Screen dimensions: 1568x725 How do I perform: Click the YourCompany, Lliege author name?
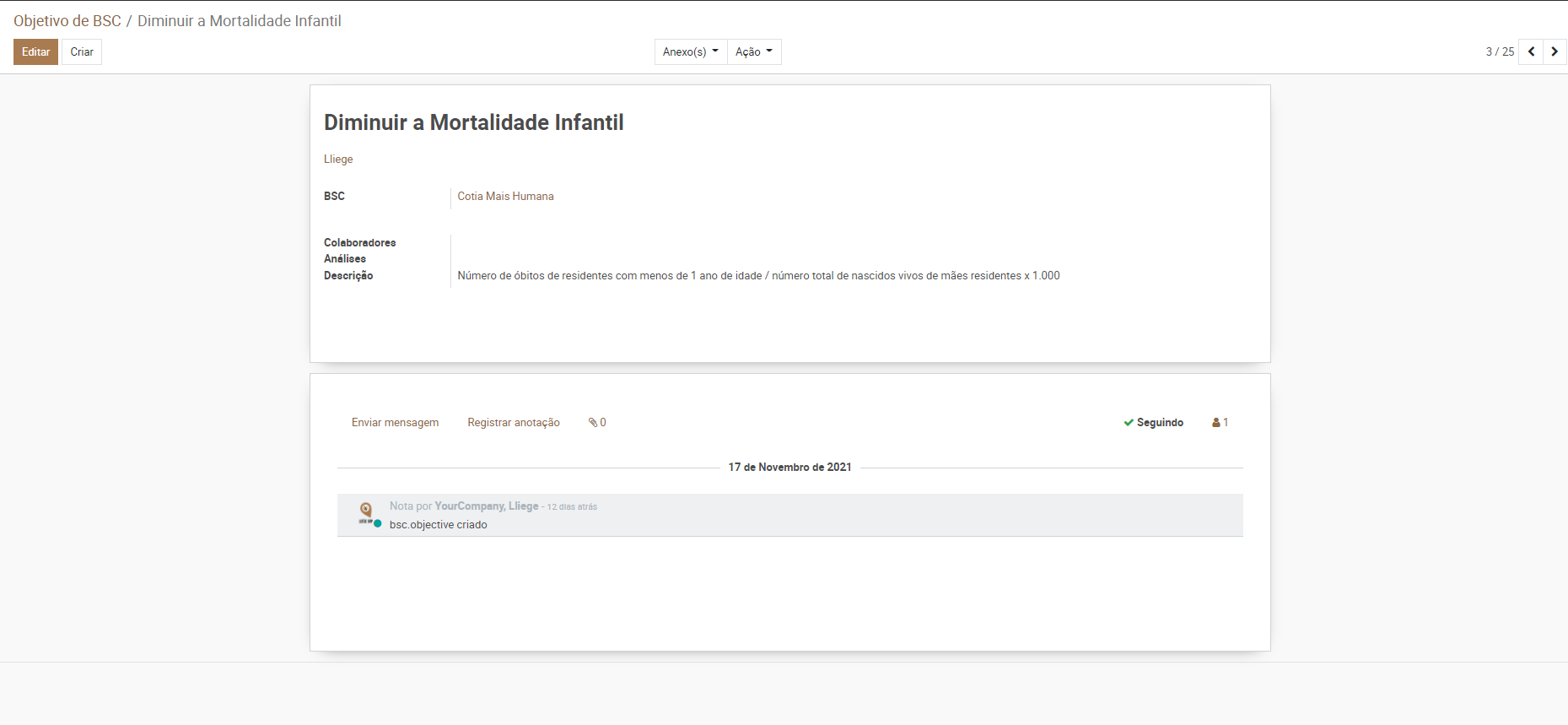point(486,506)
